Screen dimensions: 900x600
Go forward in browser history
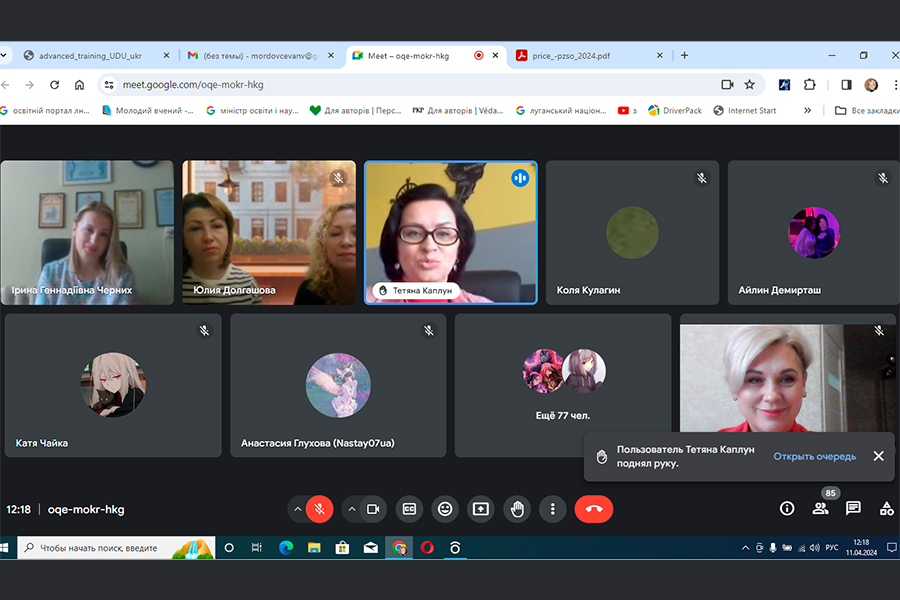pyautogui.click(x=29, y=85)
